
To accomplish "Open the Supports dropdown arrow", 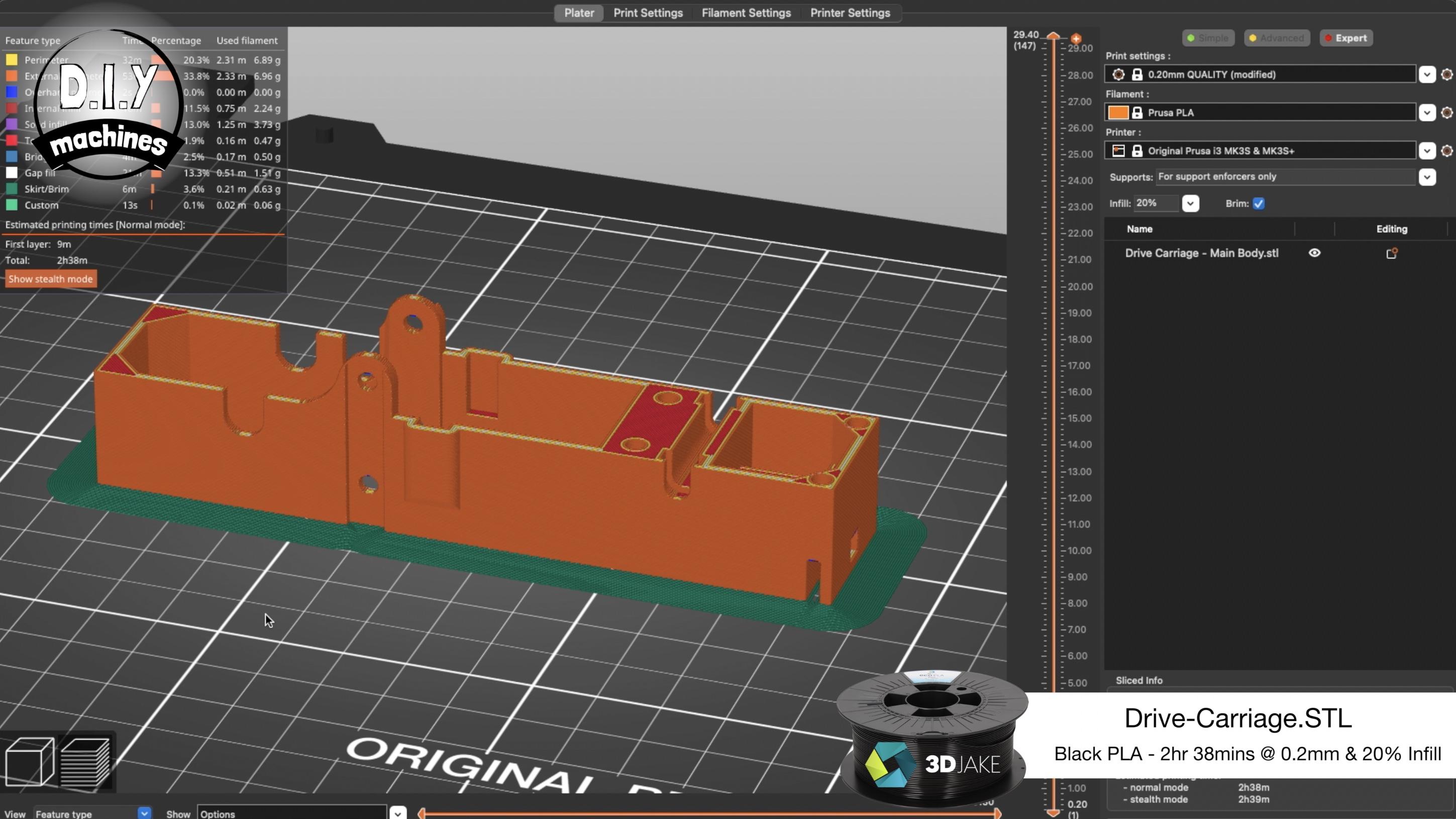I will 1427,177.
